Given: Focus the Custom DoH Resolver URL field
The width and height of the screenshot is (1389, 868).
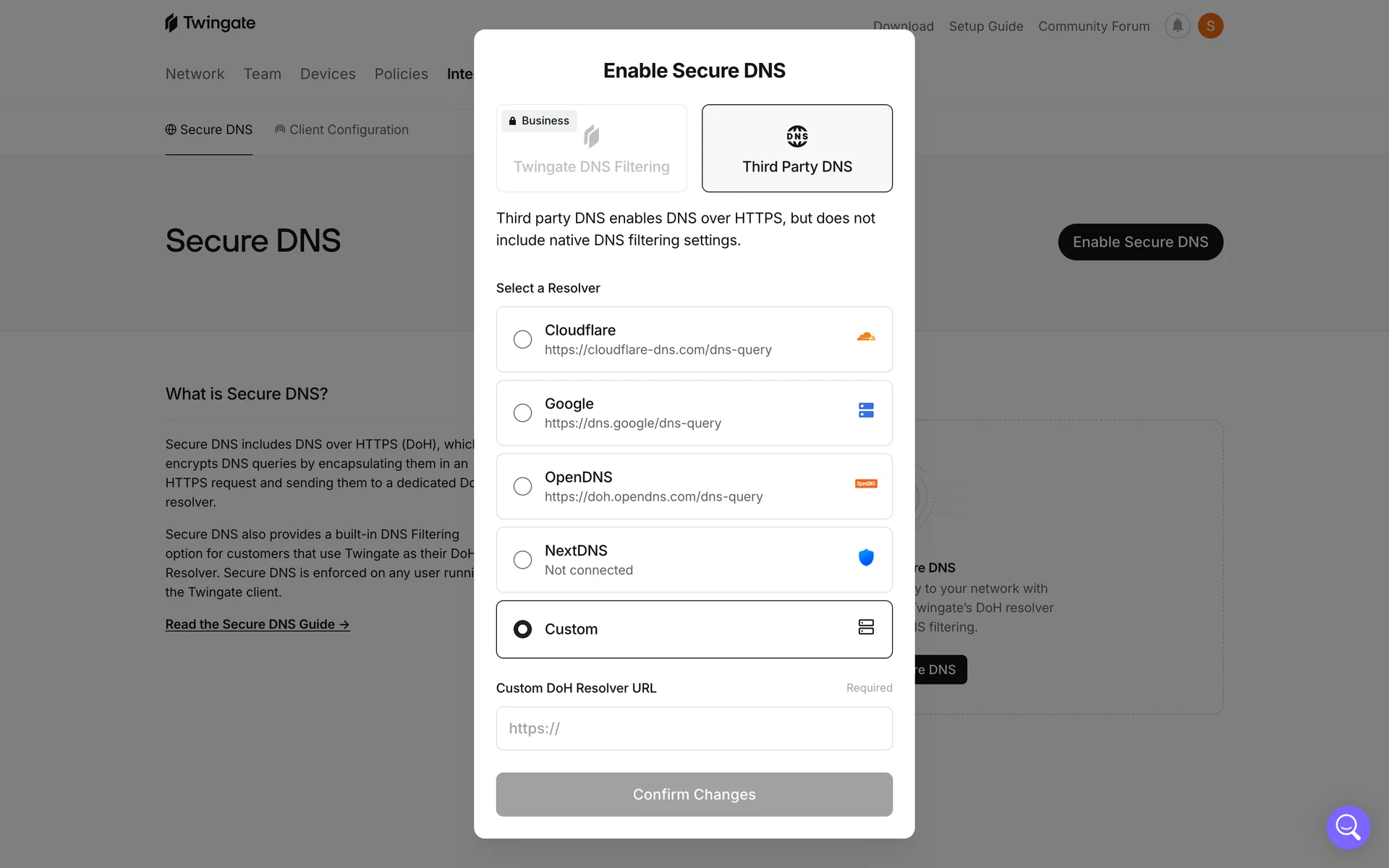Looking at the screenshot, I should (x=694, y=728).
